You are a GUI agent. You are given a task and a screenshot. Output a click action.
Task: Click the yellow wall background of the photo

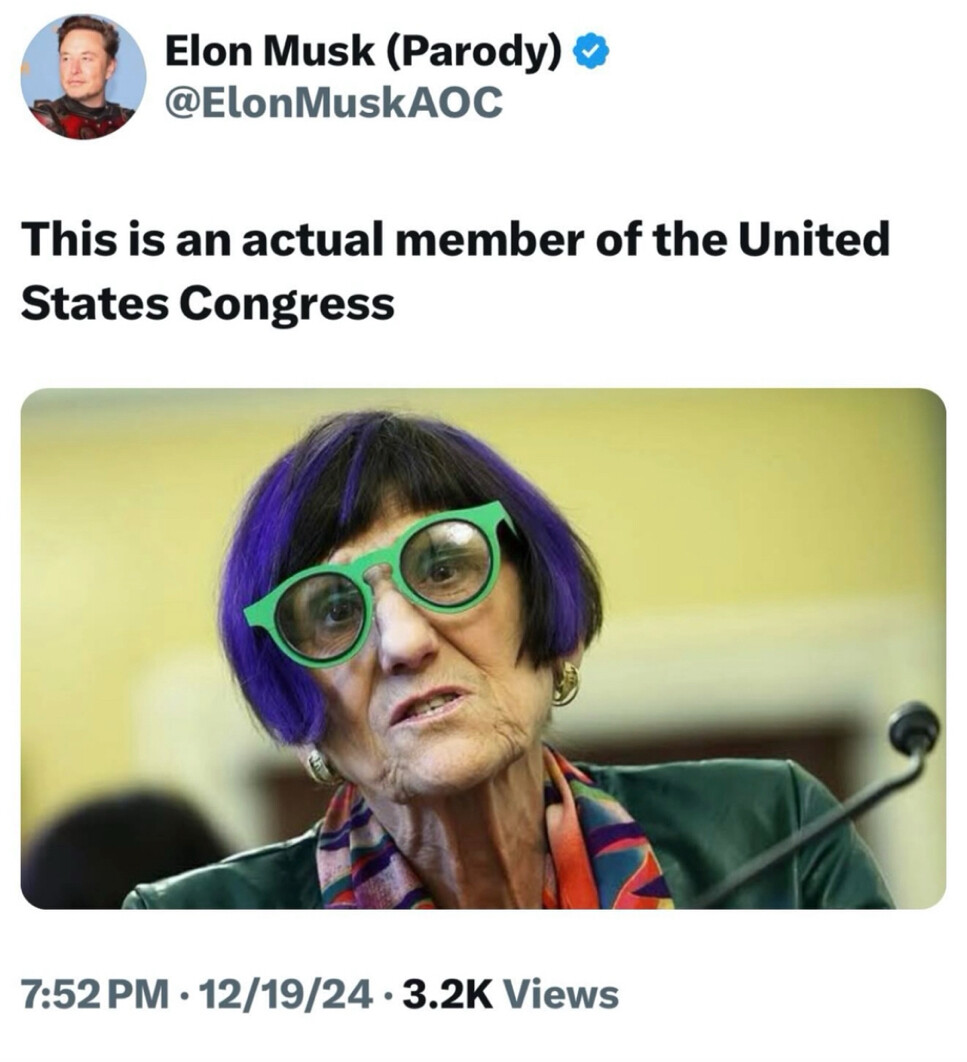(760, 500)
